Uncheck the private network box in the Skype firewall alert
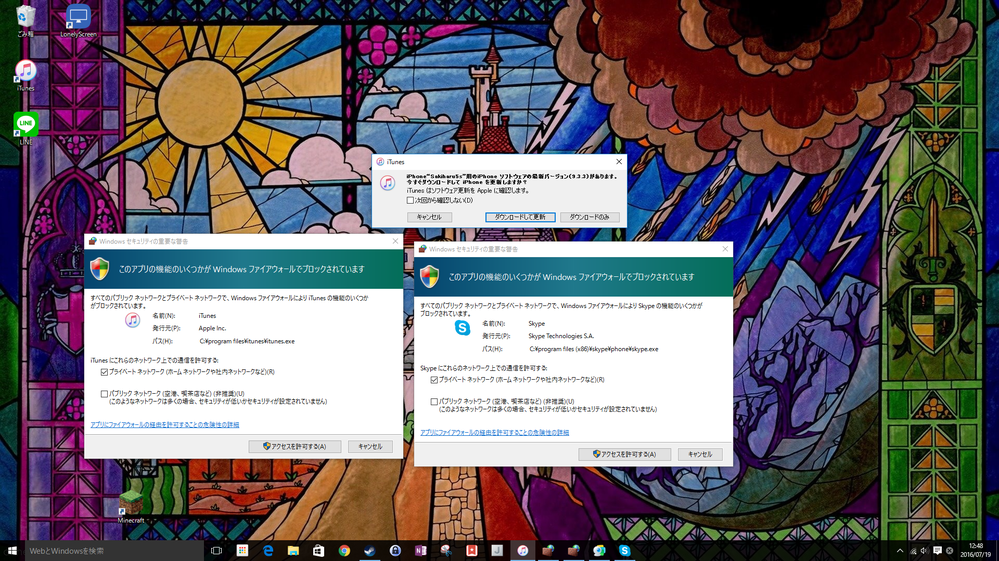This screenshot has height=561, width=999. 435,380
